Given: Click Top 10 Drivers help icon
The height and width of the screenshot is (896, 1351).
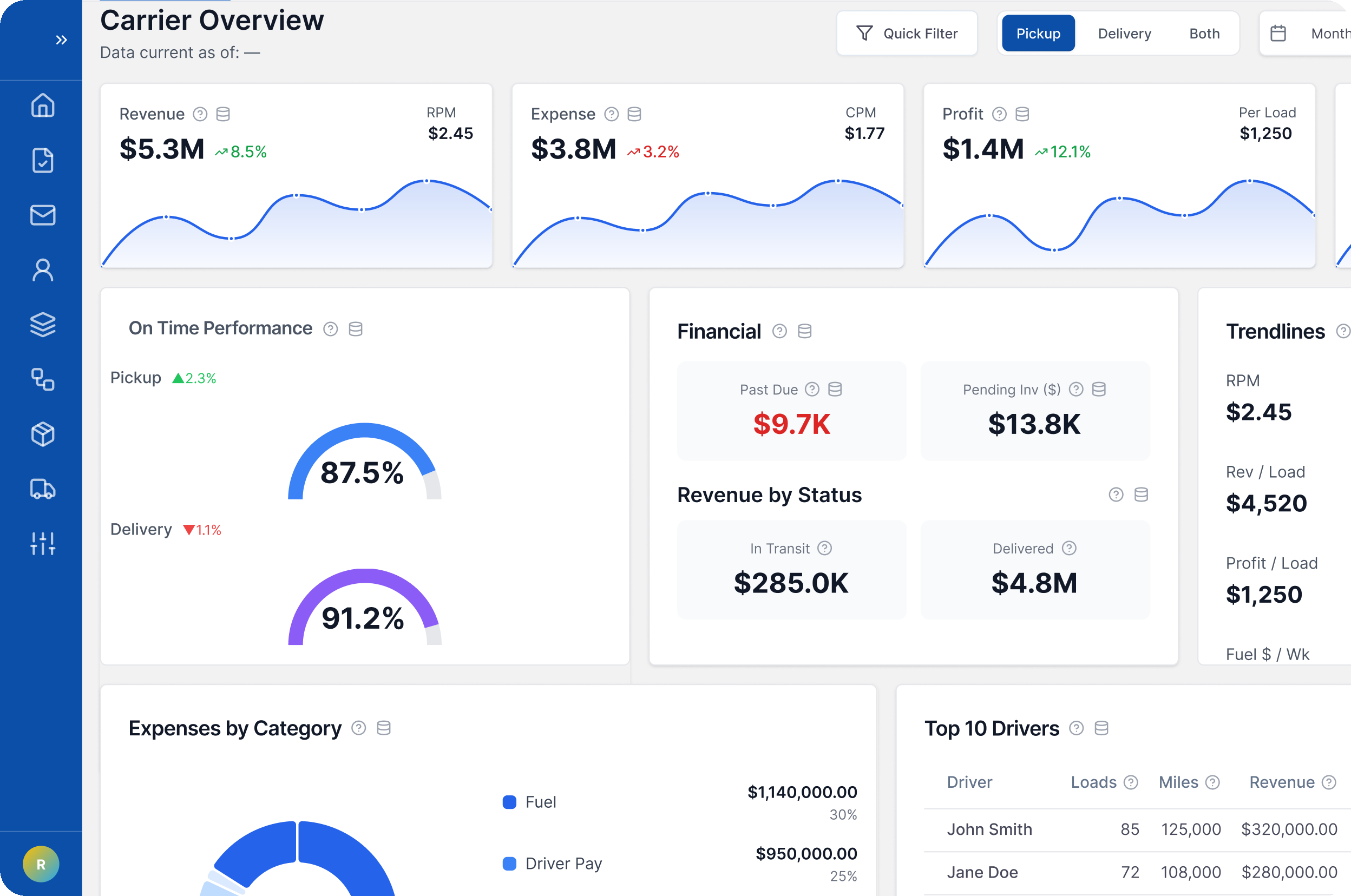Looking at the screenshot, I should (1076, 729).
